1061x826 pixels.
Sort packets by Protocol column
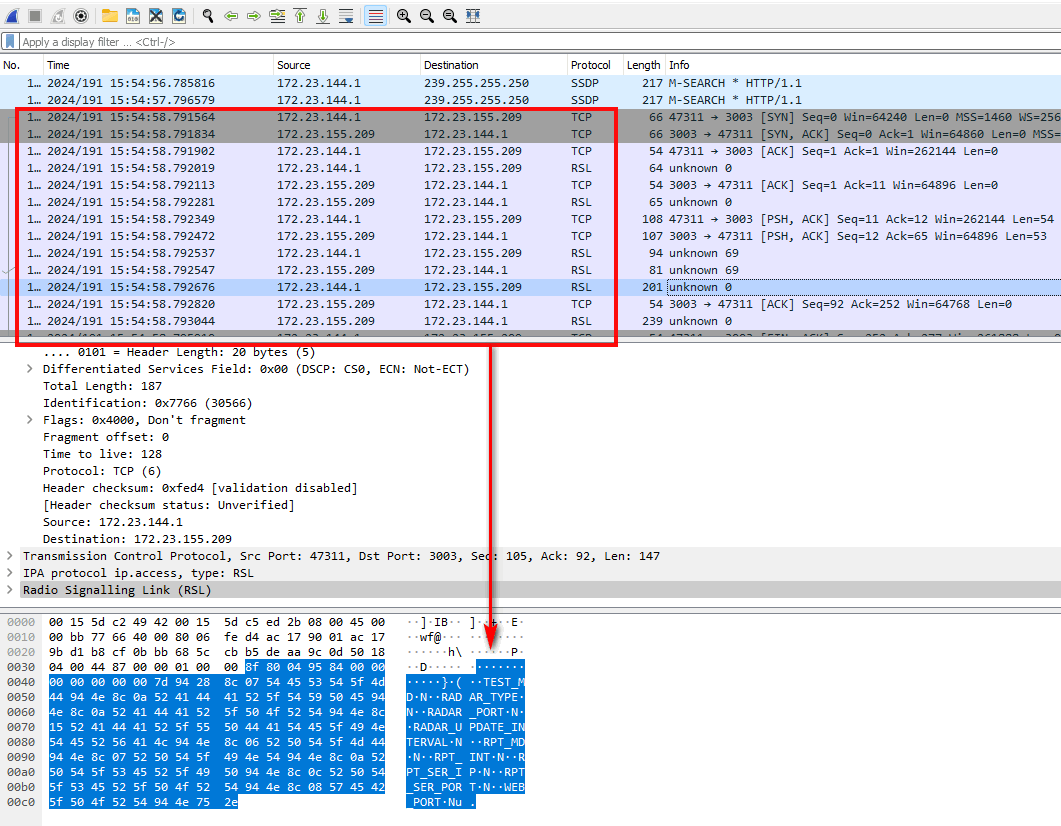pos(595,65)
